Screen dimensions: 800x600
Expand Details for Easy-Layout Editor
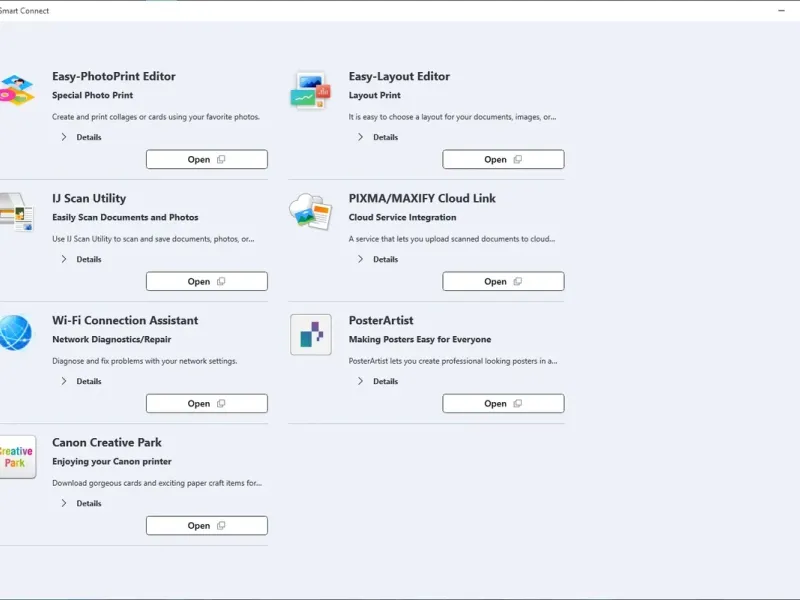[x=378, y=137]
